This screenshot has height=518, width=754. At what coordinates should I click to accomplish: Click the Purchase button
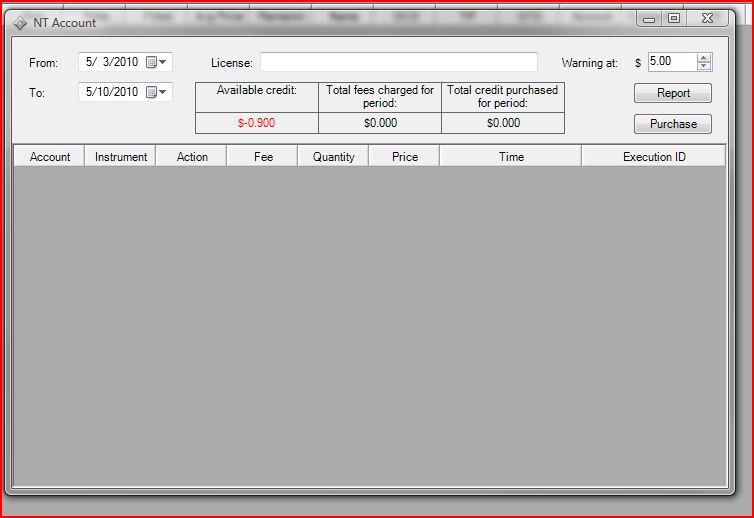(673, 124)
